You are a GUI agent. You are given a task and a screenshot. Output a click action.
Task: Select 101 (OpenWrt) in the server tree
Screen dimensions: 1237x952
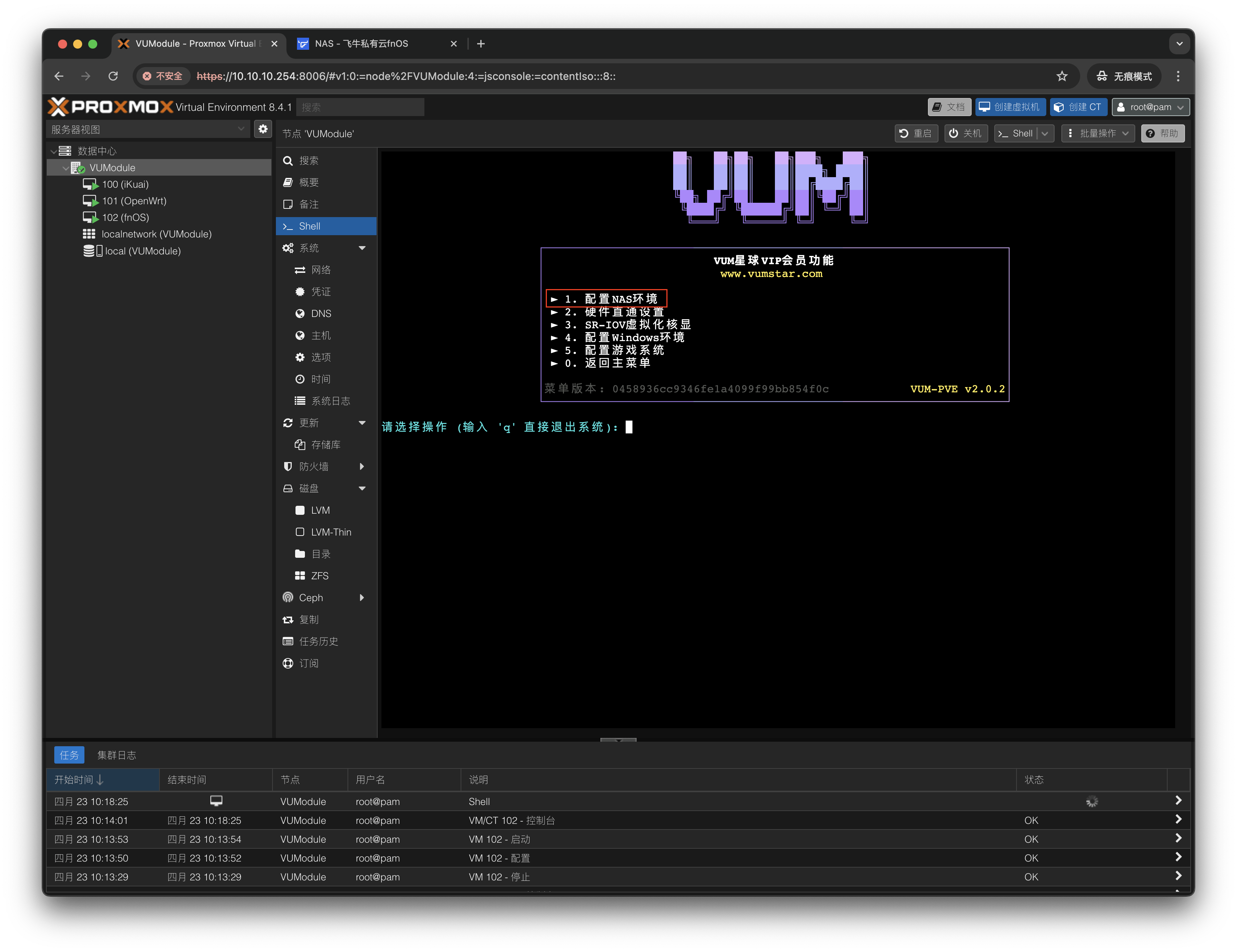(134, 201)
